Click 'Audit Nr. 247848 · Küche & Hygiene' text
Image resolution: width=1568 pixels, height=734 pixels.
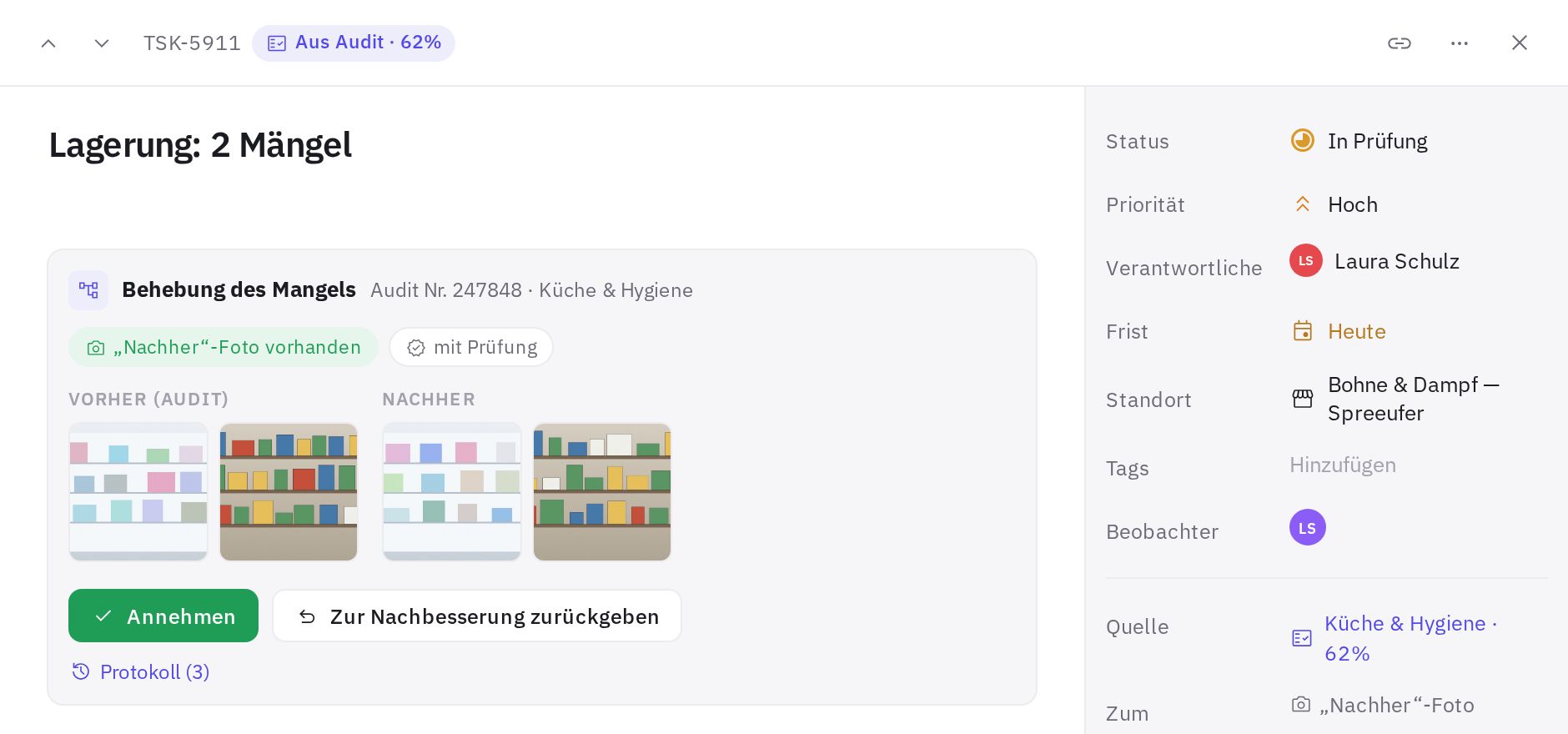tap(532, 290)
